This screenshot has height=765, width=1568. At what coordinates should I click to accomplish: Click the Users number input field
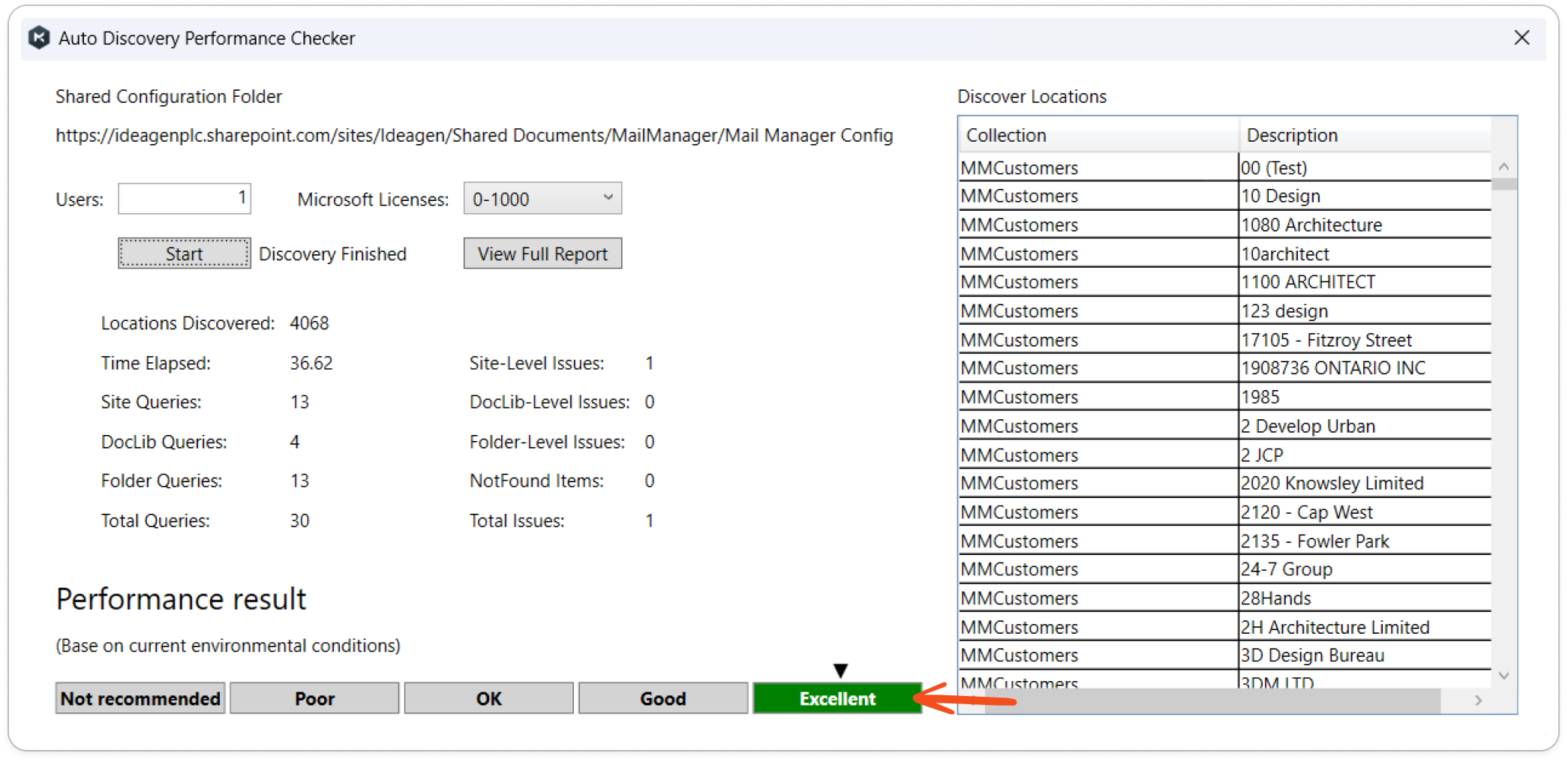point(185,199)
